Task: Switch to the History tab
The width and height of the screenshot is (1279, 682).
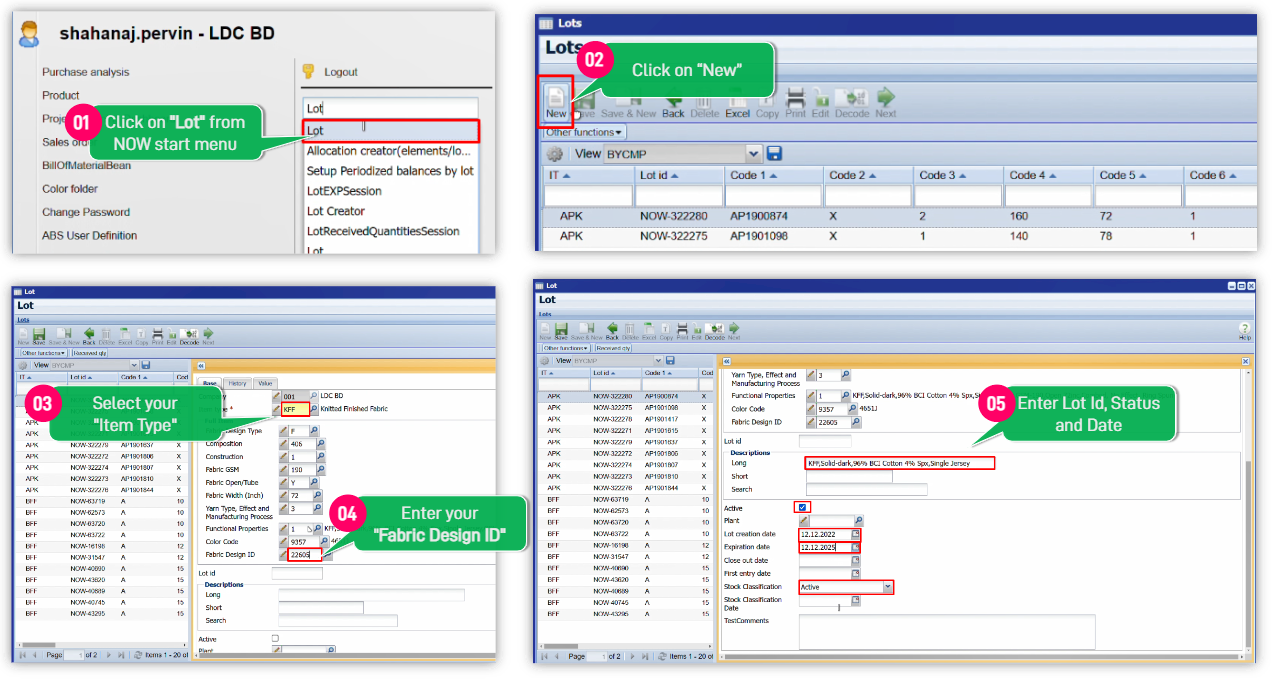Action: click(237, 383)
